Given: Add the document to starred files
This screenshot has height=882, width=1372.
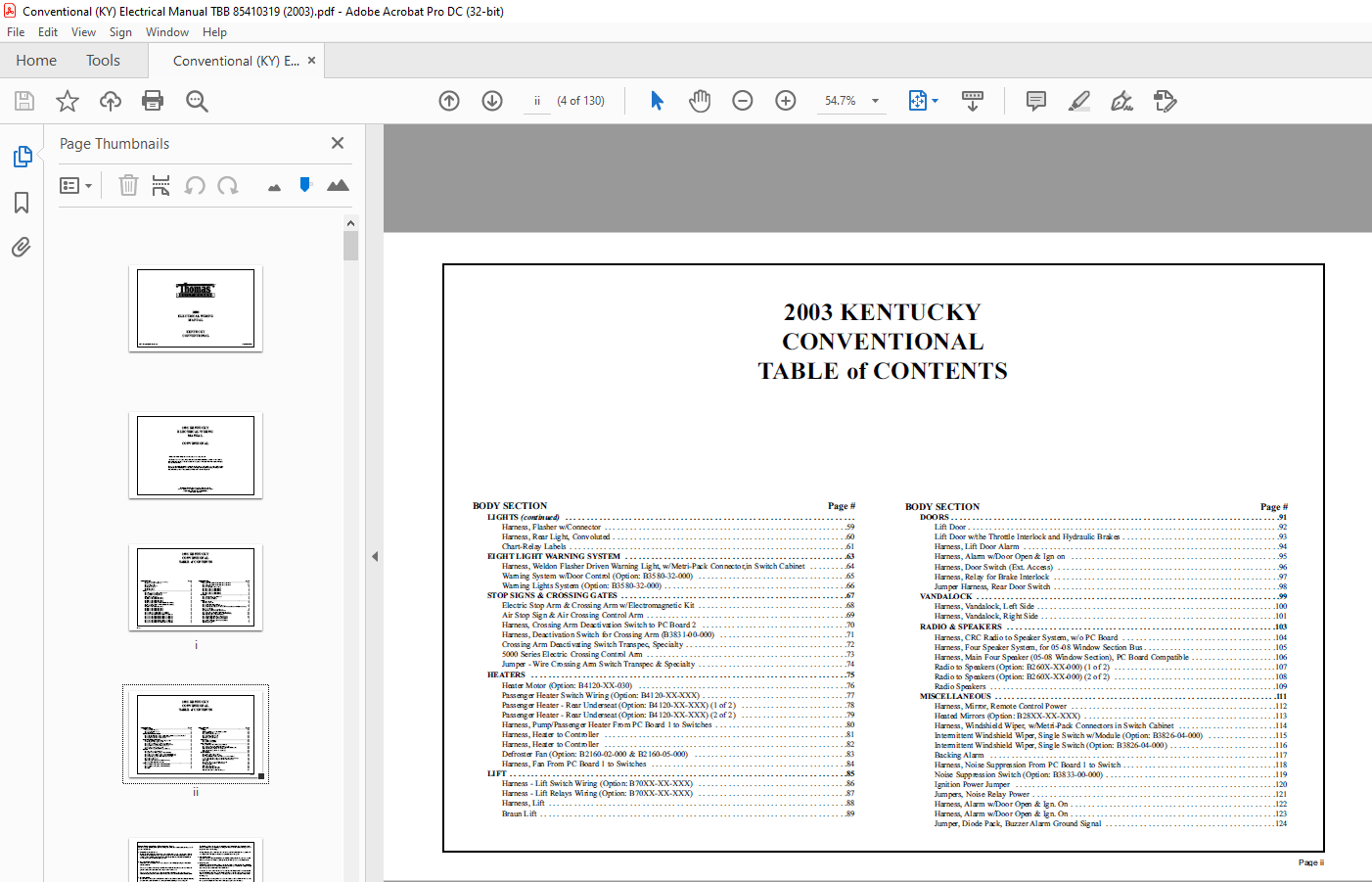Looking at the screenshot, I should (x=68, y=101).
